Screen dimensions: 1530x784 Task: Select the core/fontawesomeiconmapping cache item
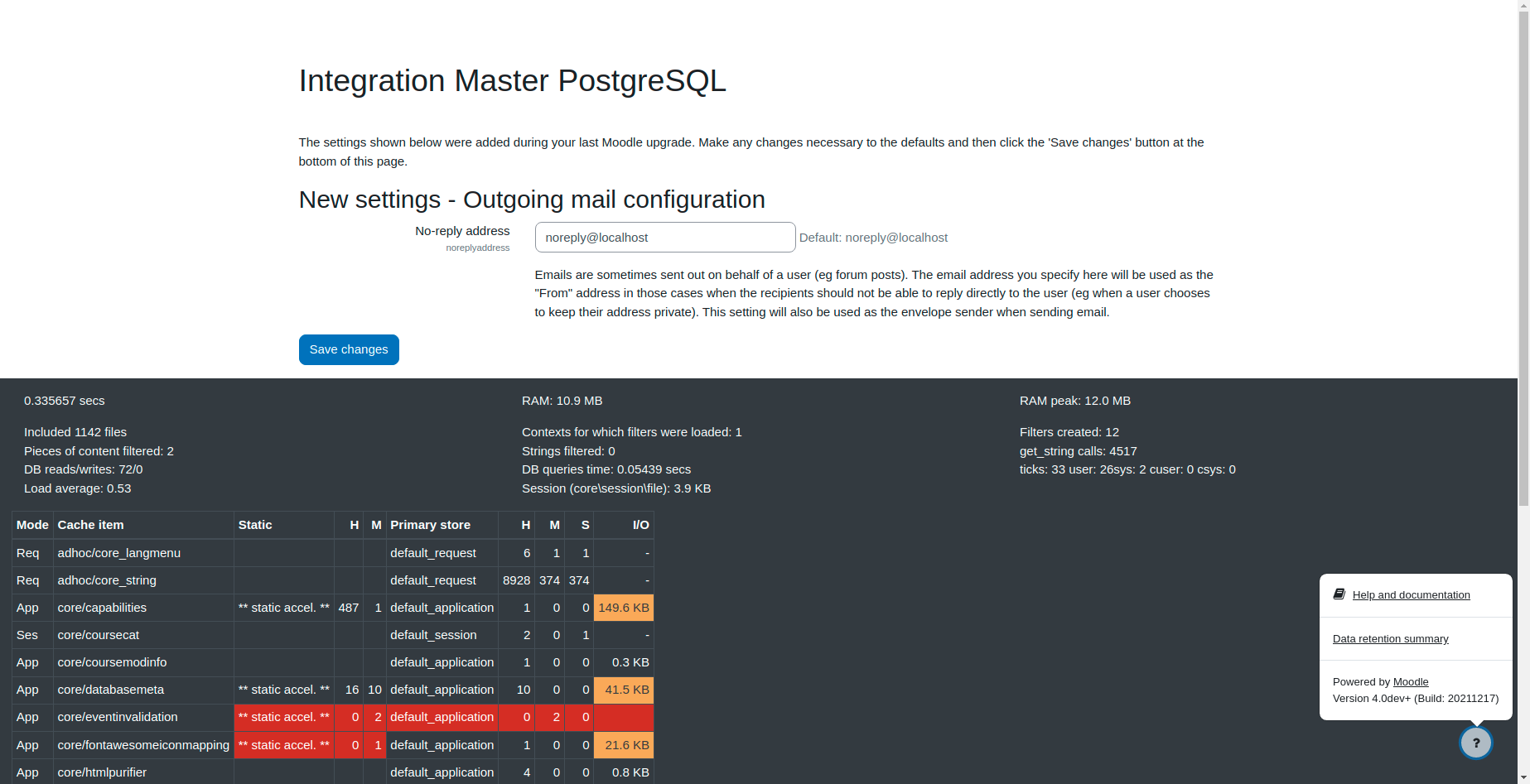pyautogui.click(x=143, y=745)
